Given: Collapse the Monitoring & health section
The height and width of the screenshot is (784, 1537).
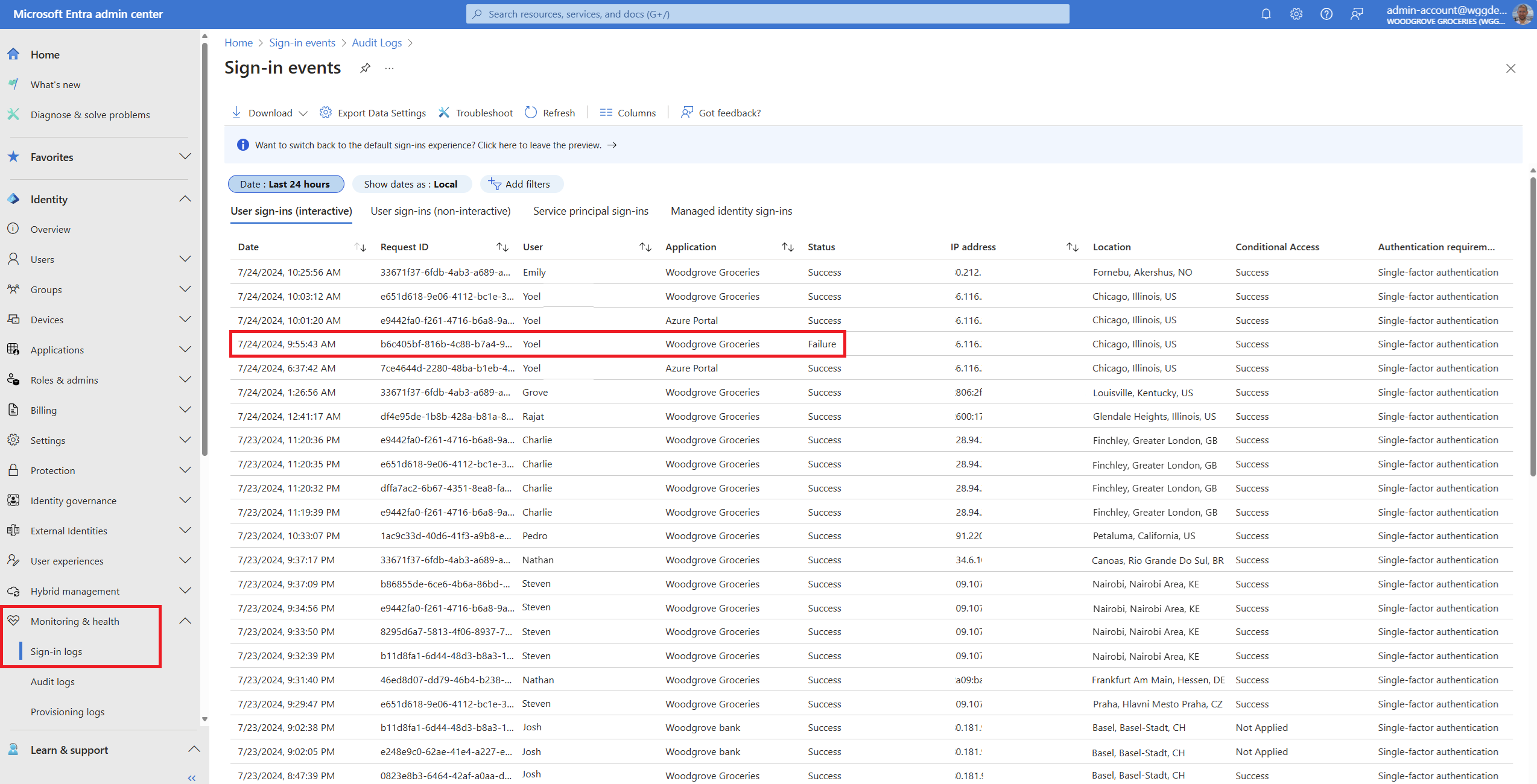Looking at the screenshot, I should tap(185, 621).
